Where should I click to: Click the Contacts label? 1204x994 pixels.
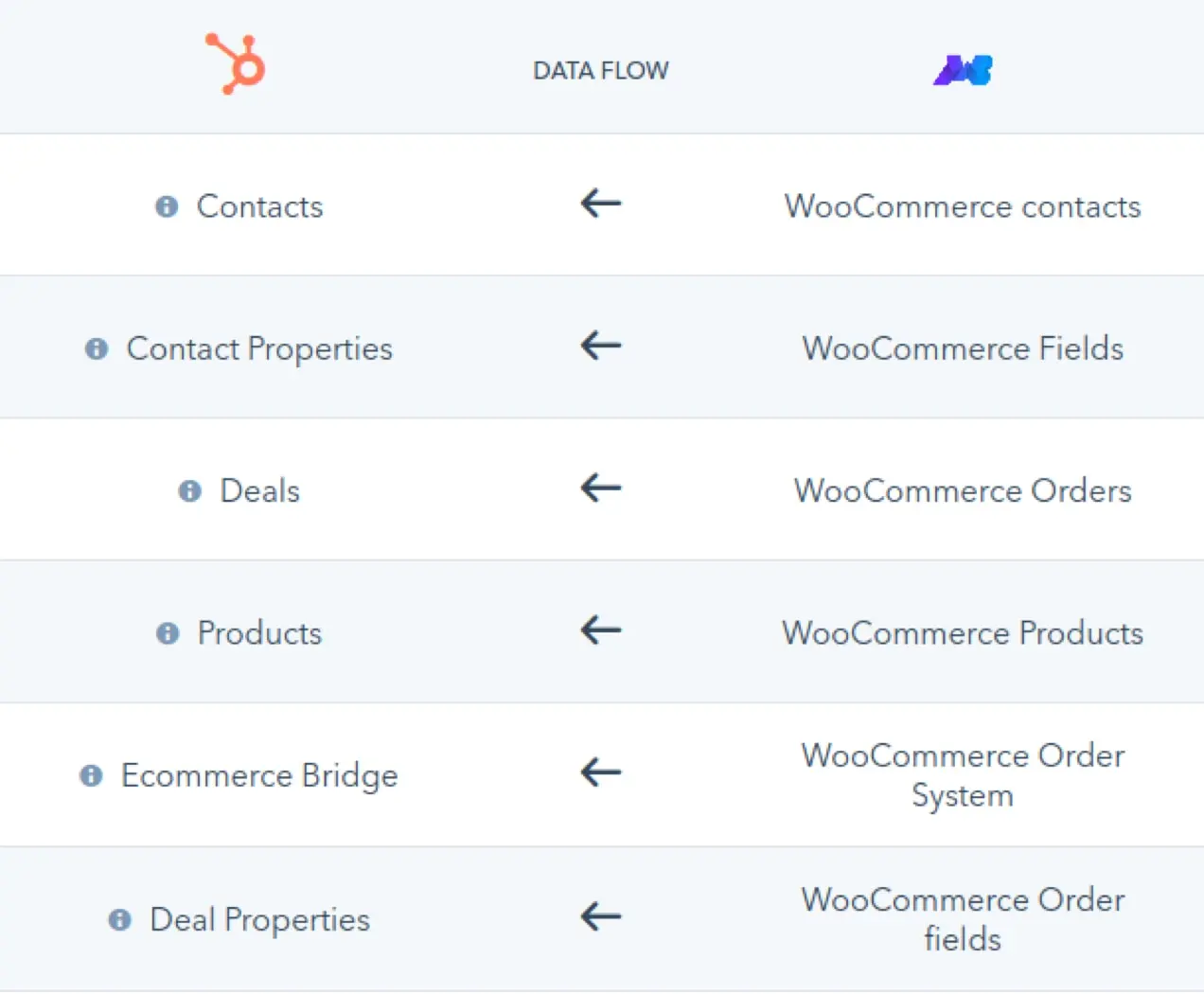click(259, 206)
